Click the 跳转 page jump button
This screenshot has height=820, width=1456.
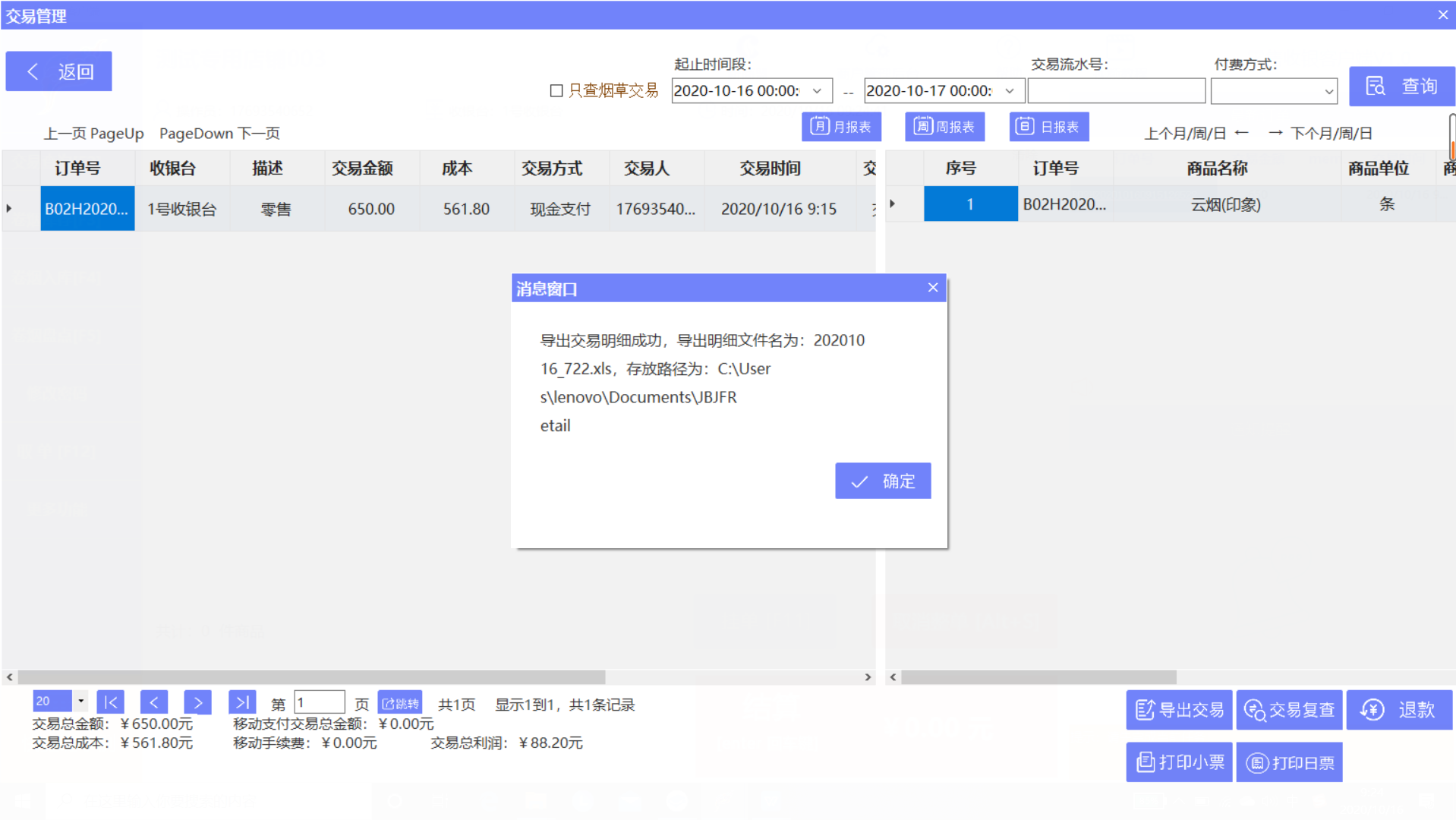pos(401,702)
